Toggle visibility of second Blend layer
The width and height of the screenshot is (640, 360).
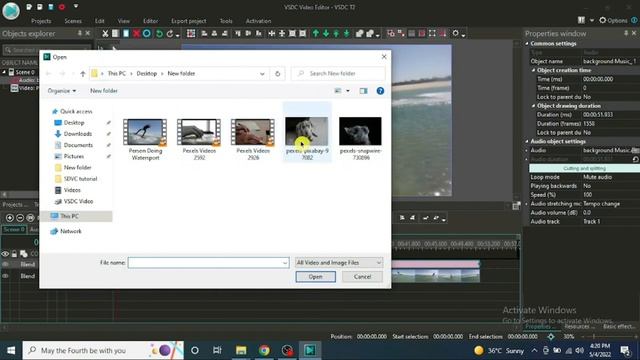(x=5, y=276)
